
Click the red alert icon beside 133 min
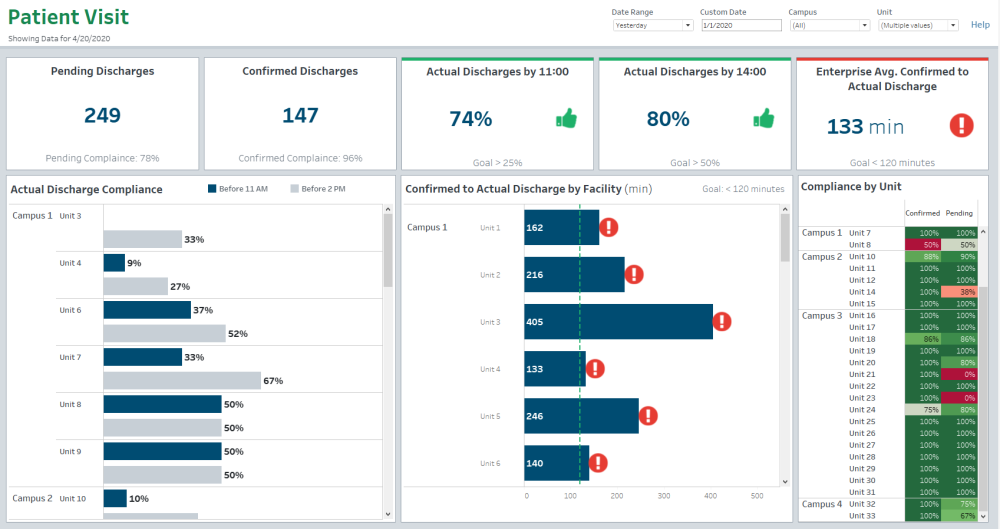point(961,125)
